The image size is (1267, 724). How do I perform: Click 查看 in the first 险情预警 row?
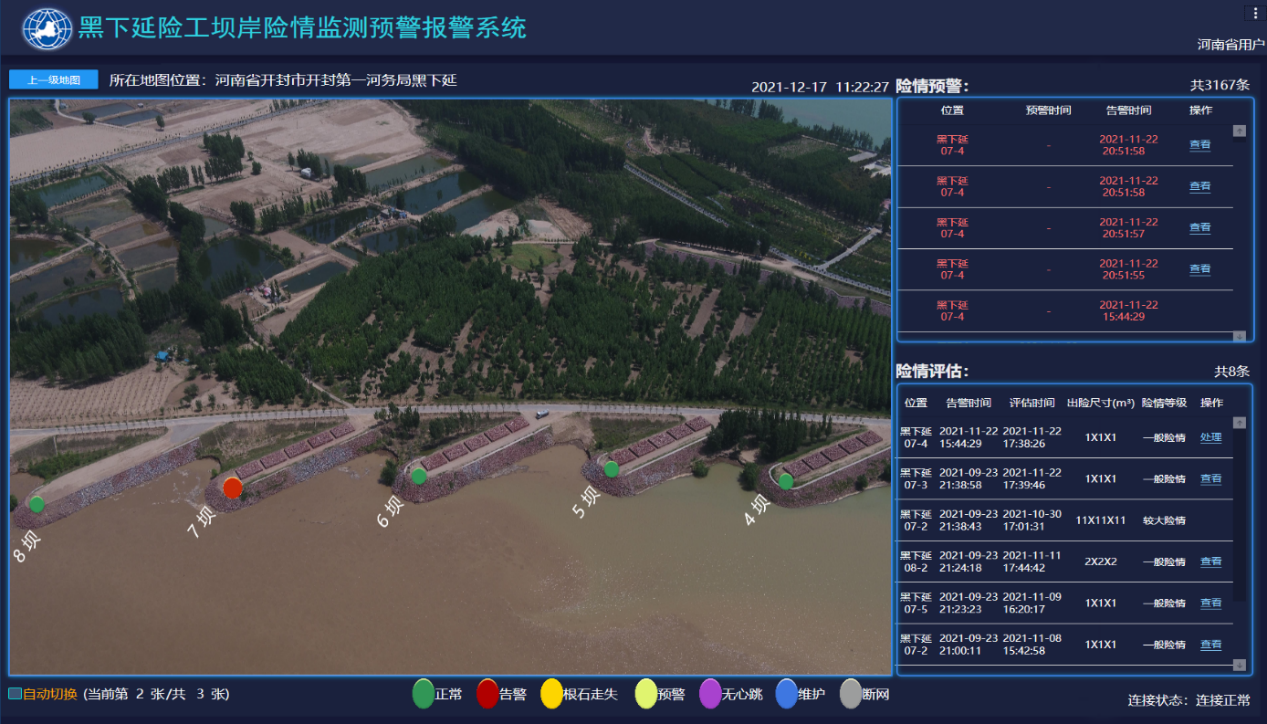(x=1199, y=145)
